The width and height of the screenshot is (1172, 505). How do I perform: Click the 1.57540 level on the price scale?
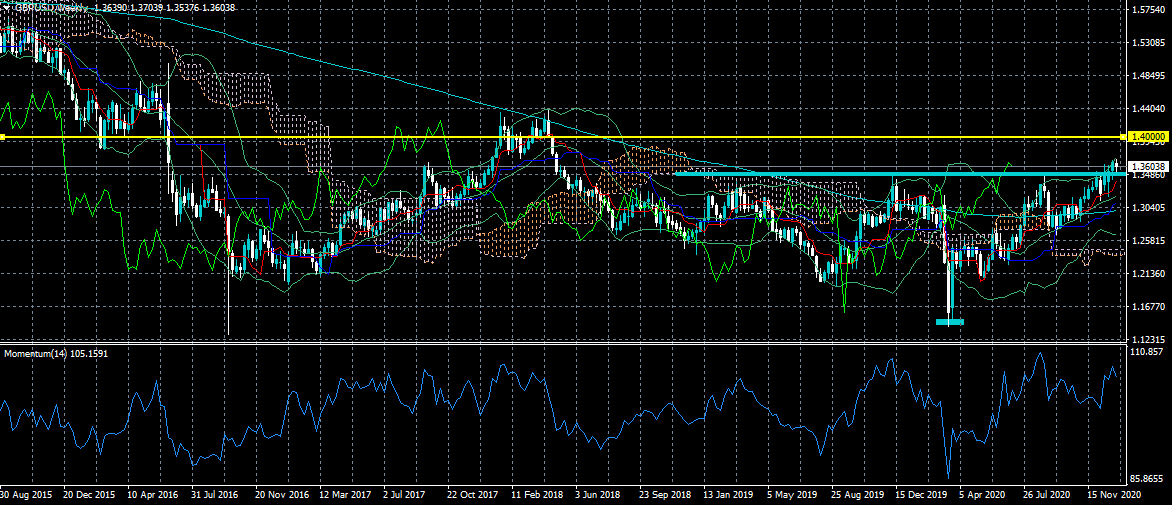[x=1146, y=10]
